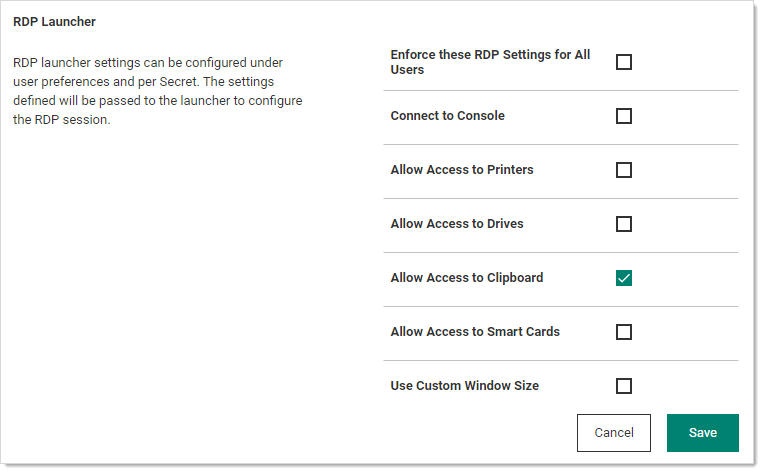Click the Allow Access to Clipboard label text
Image resolution: width=762 pixels, height=472 pixels.
click(467, 278)
